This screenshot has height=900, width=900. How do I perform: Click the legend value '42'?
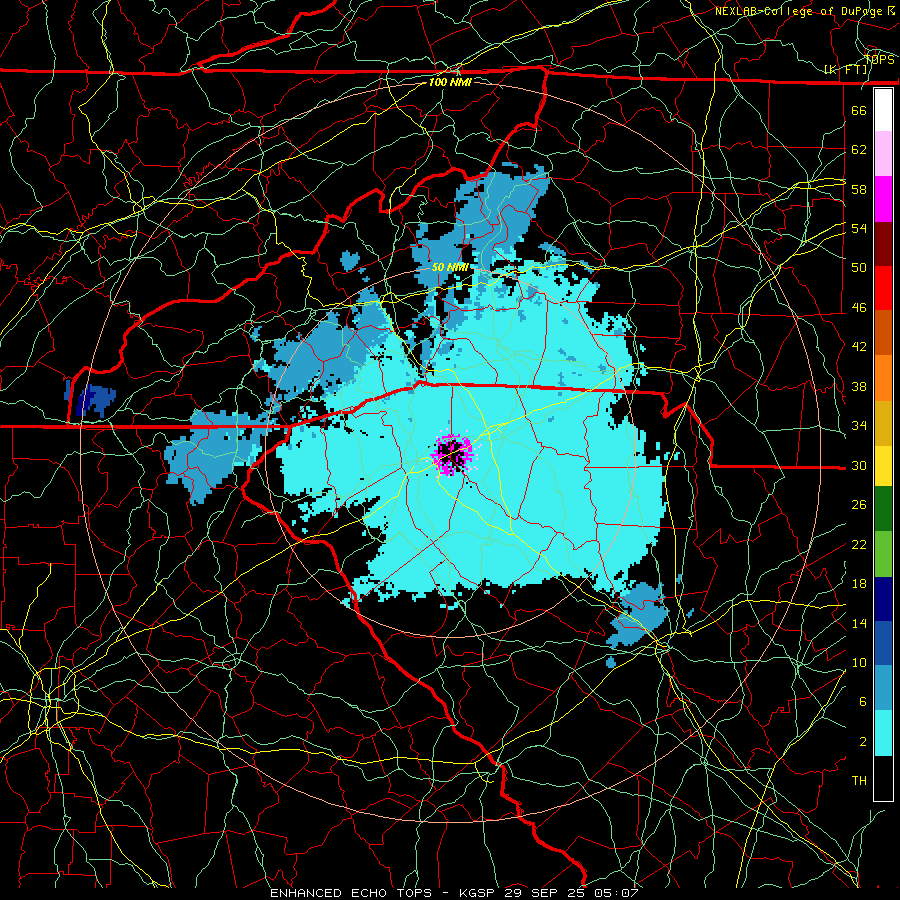(x=859, y=347)
